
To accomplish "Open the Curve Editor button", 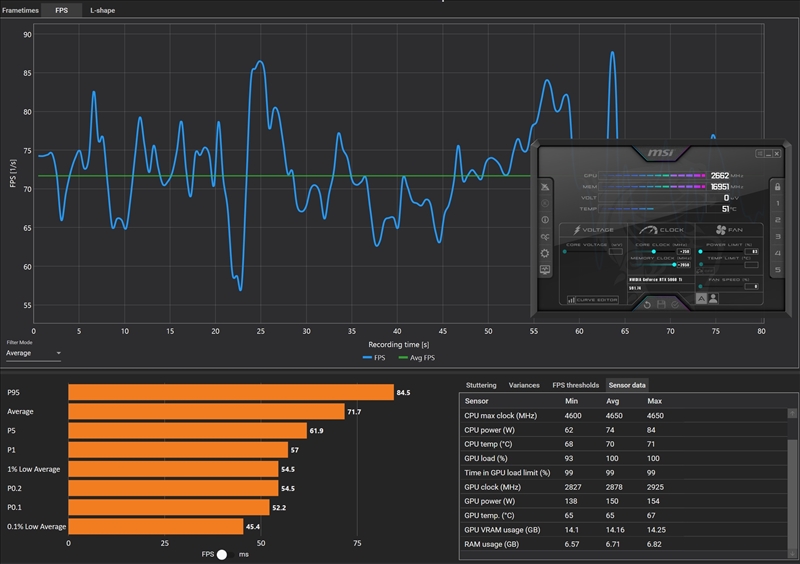I will [x=593, y=299].
